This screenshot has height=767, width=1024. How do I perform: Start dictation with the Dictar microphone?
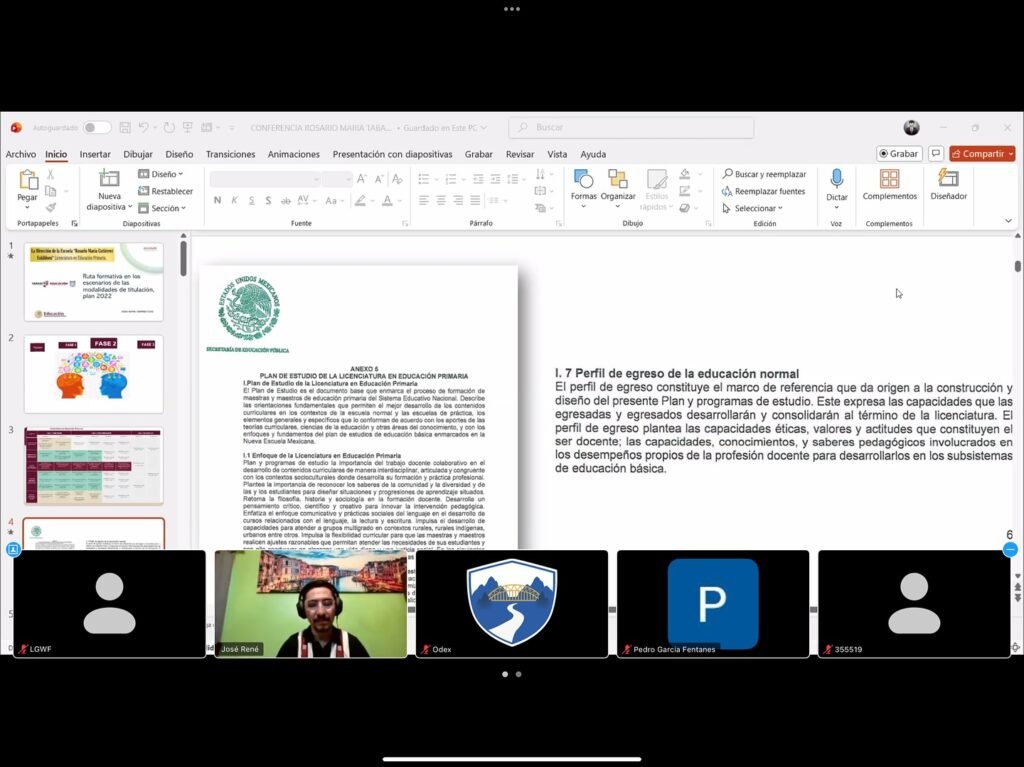pos(836,182)
